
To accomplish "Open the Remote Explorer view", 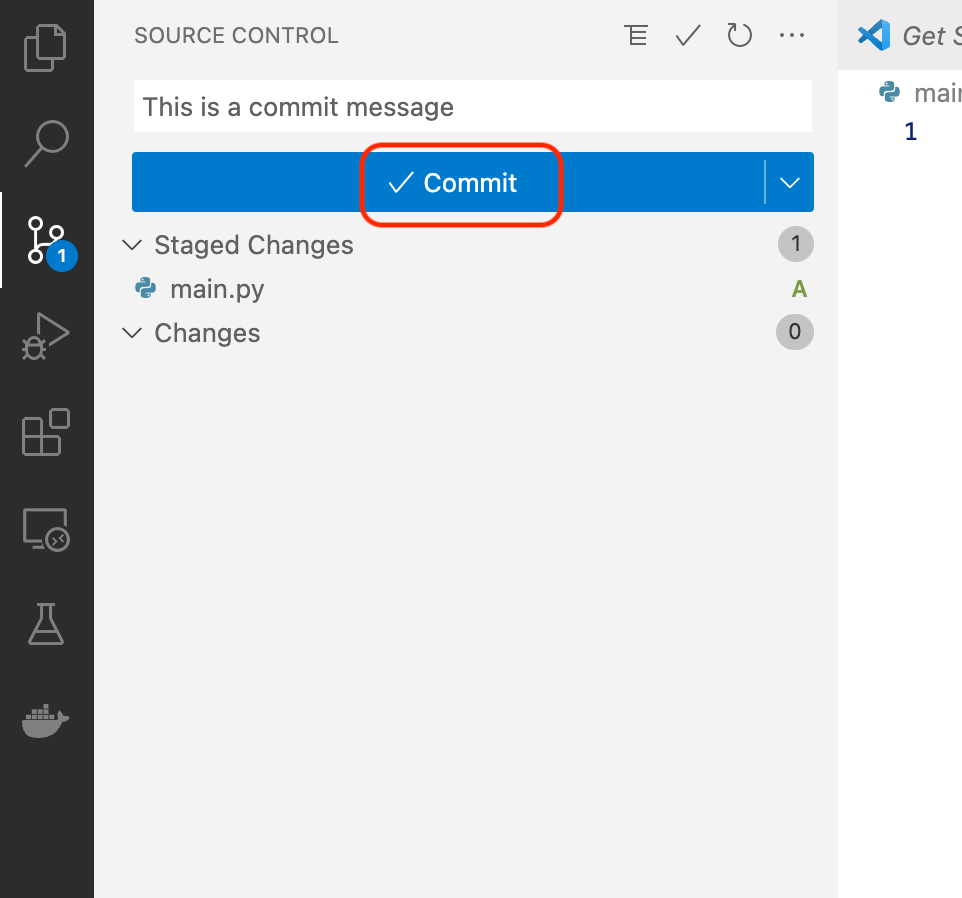I will tap(46, 529).
